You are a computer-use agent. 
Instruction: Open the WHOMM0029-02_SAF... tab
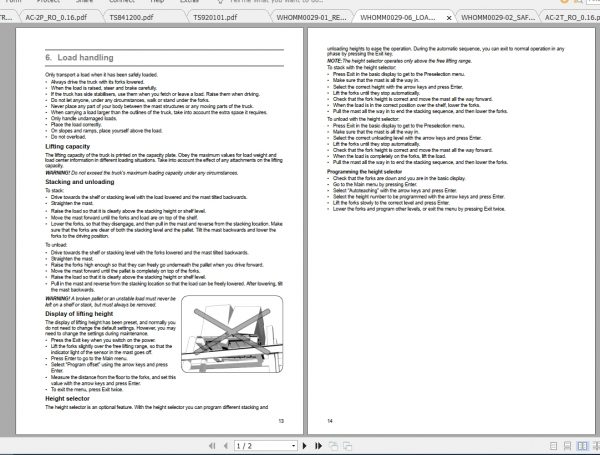[x=497, y=17]
